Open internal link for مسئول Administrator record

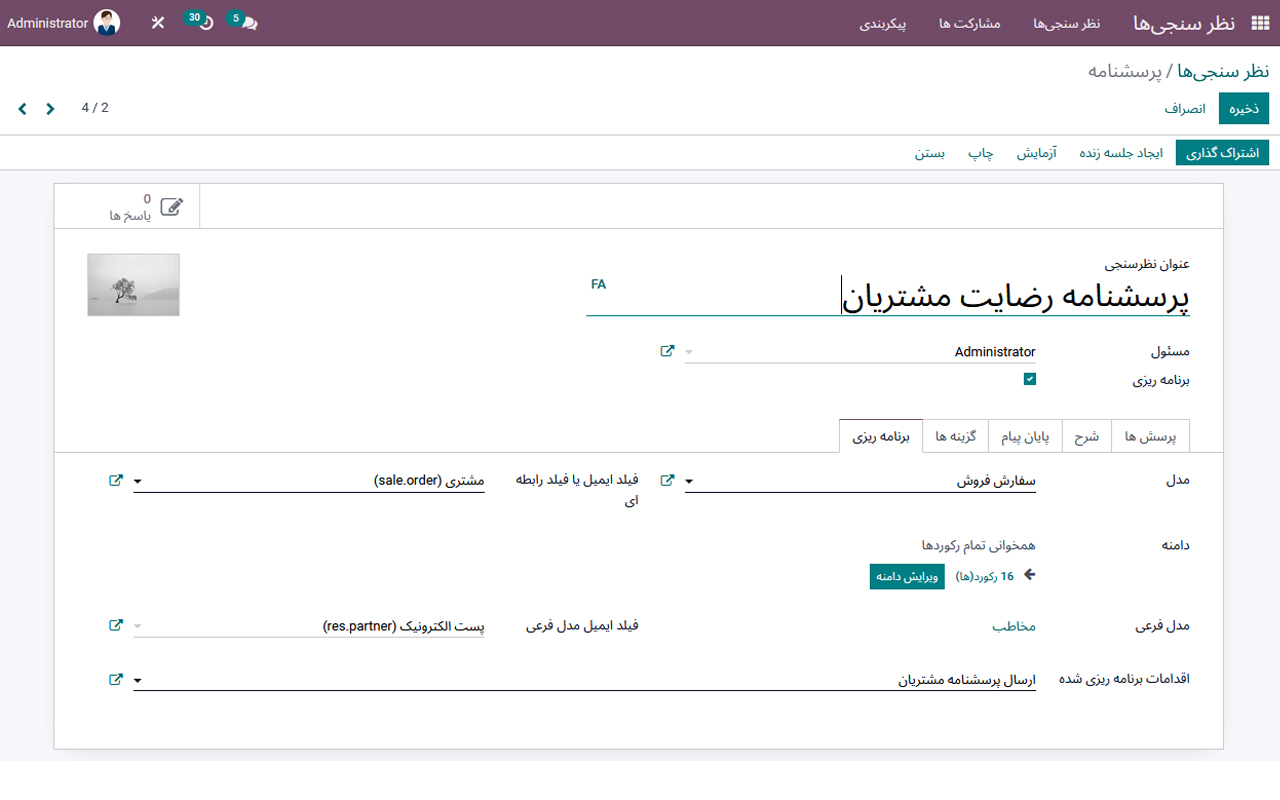(x=668, y=351)
